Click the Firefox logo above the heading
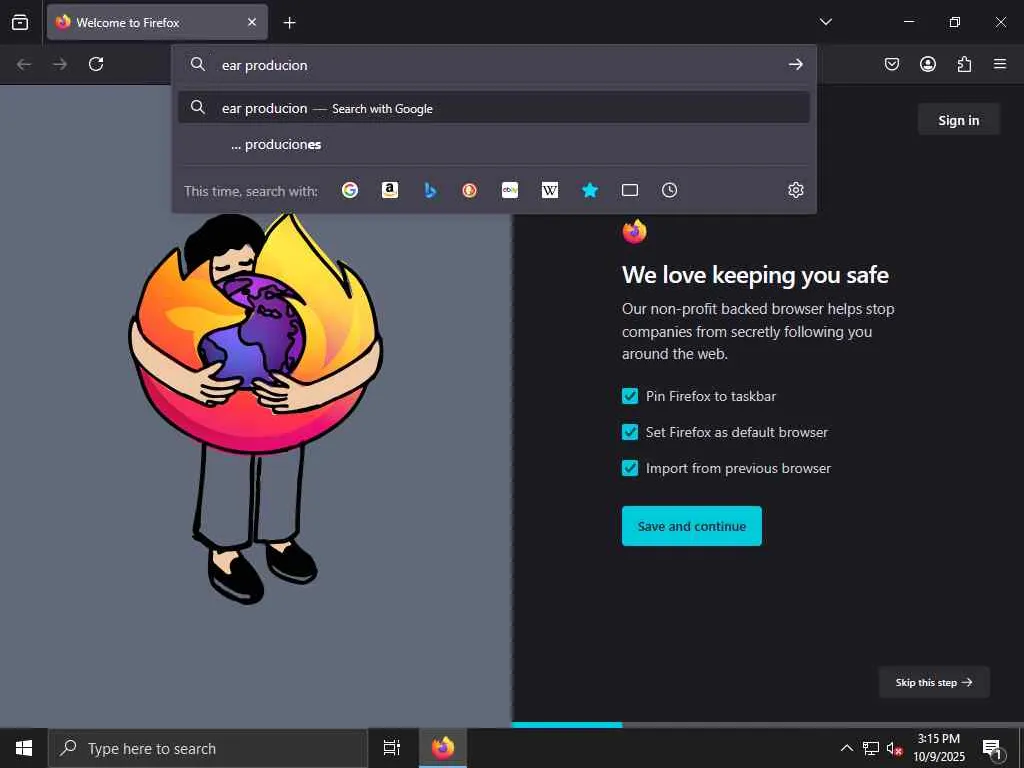 coord(634,231)
